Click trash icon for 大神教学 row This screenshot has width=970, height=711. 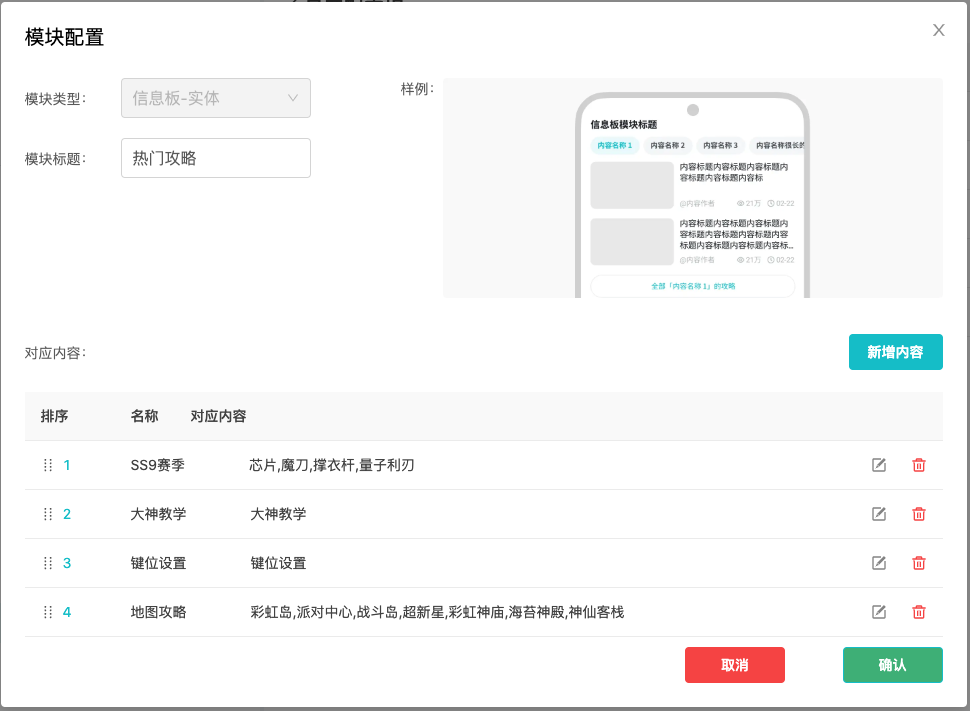point(919,514)
